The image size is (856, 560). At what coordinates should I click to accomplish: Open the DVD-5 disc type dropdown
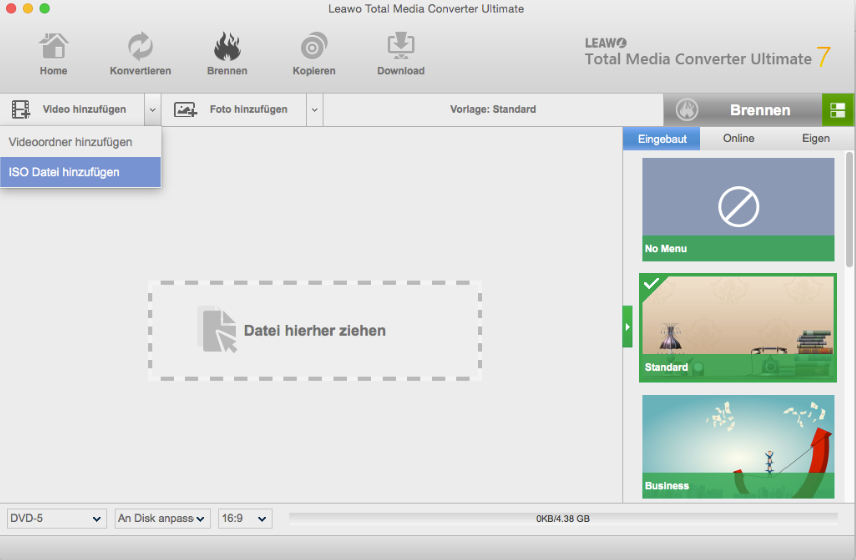click(x=56, y=519)
